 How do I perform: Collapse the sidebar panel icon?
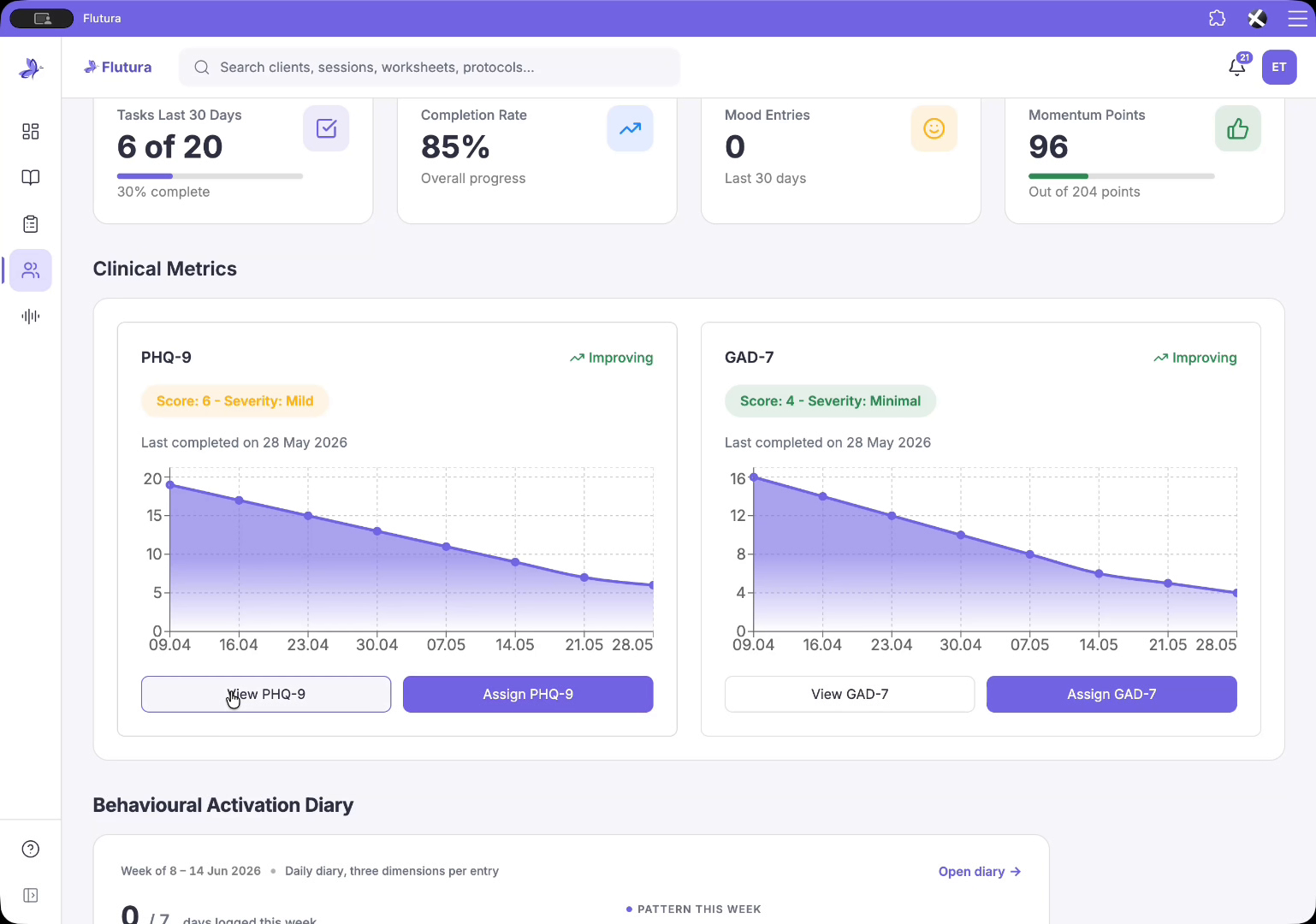click(x=31, y=895)
